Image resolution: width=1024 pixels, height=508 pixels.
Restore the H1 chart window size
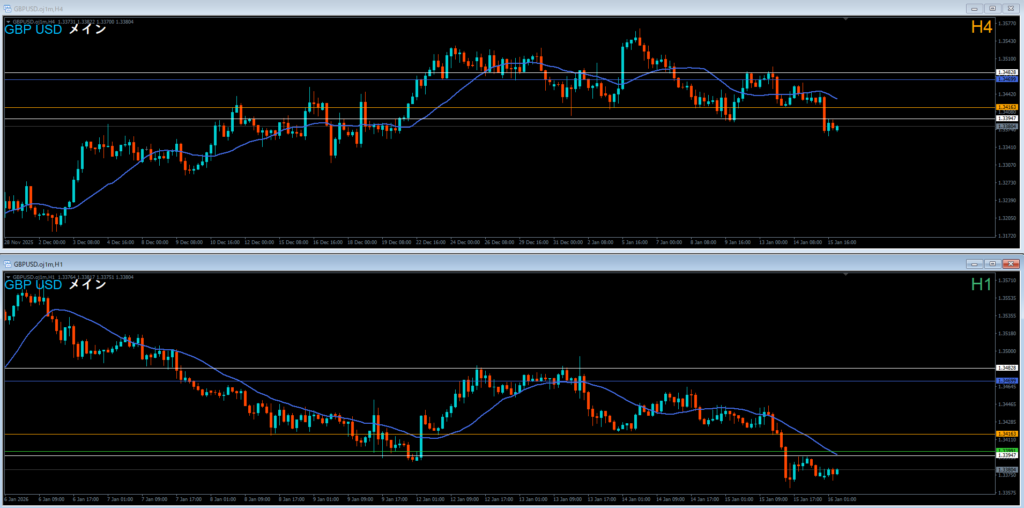(x=993, y=263)
